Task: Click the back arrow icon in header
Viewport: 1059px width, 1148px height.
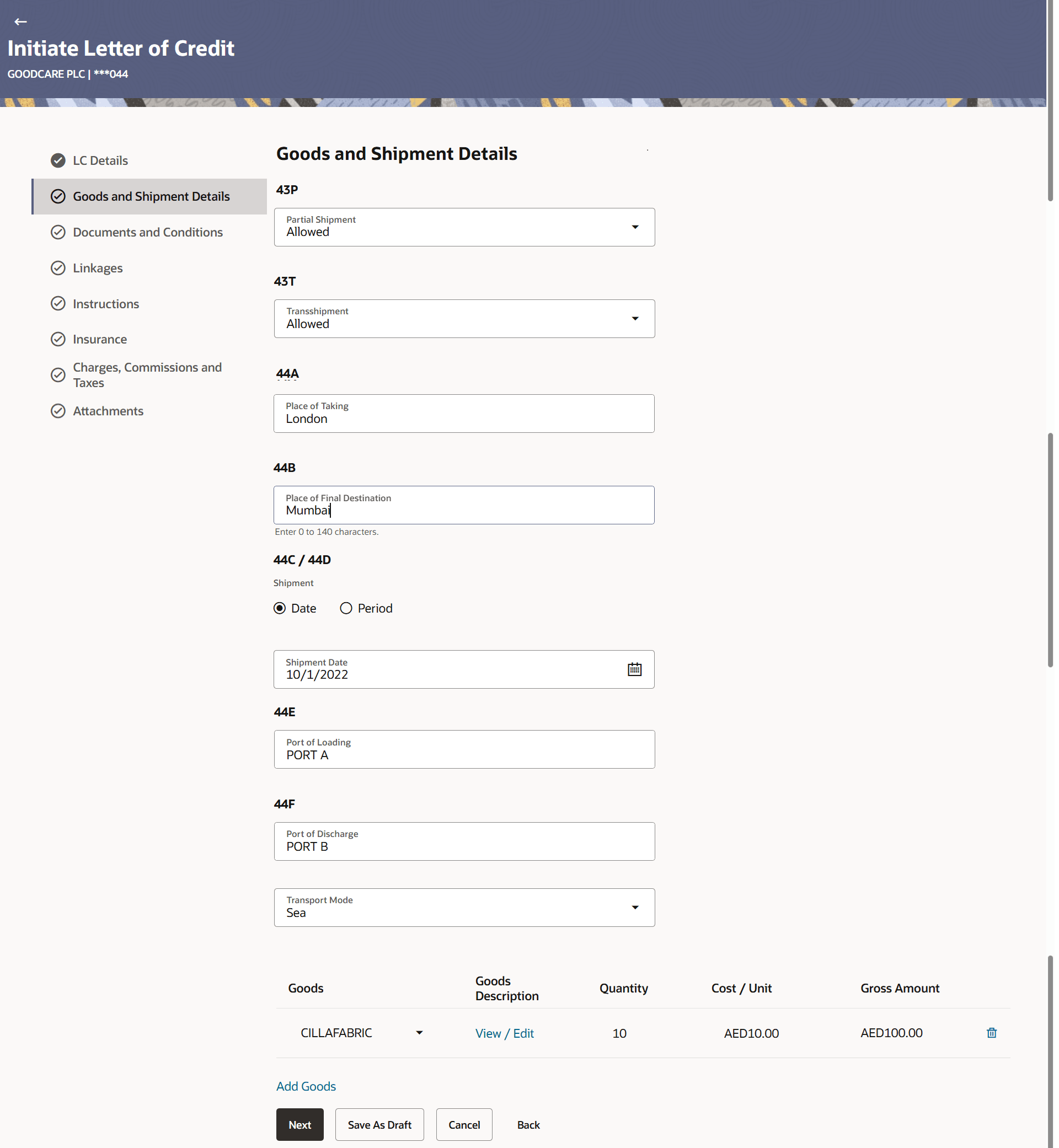Action: (20, 22)
